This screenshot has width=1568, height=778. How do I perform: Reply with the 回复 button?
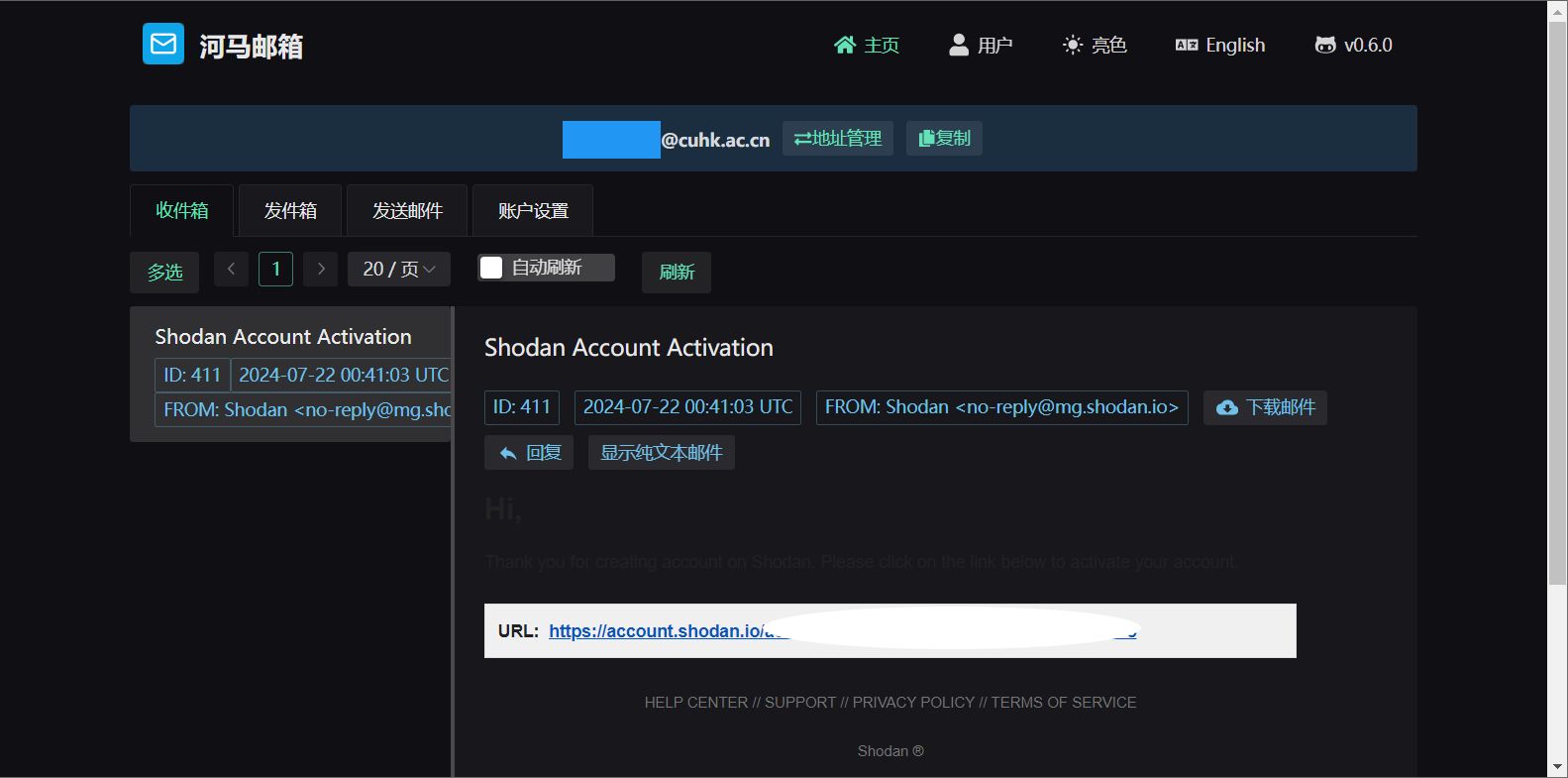529,453
